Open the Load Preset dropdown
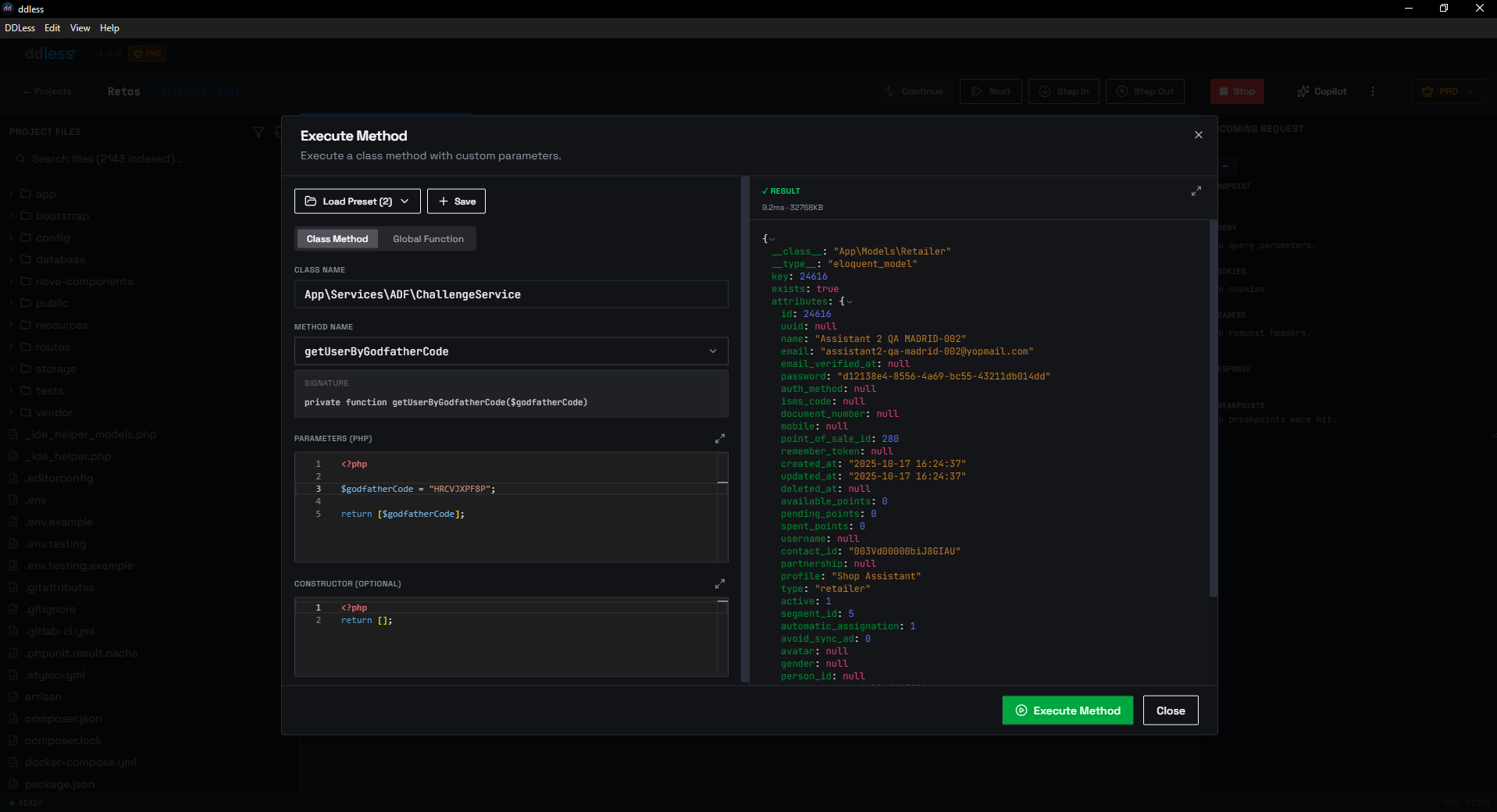Image resolution: width=1497 pixels, height=812 pixels. (x=357, y=201)
